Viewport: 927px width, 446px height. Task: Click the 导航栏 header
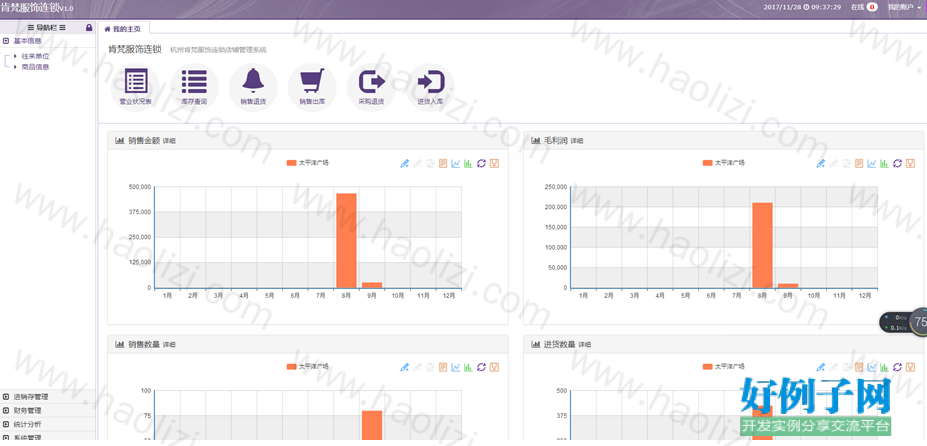[x=47, y=27]
